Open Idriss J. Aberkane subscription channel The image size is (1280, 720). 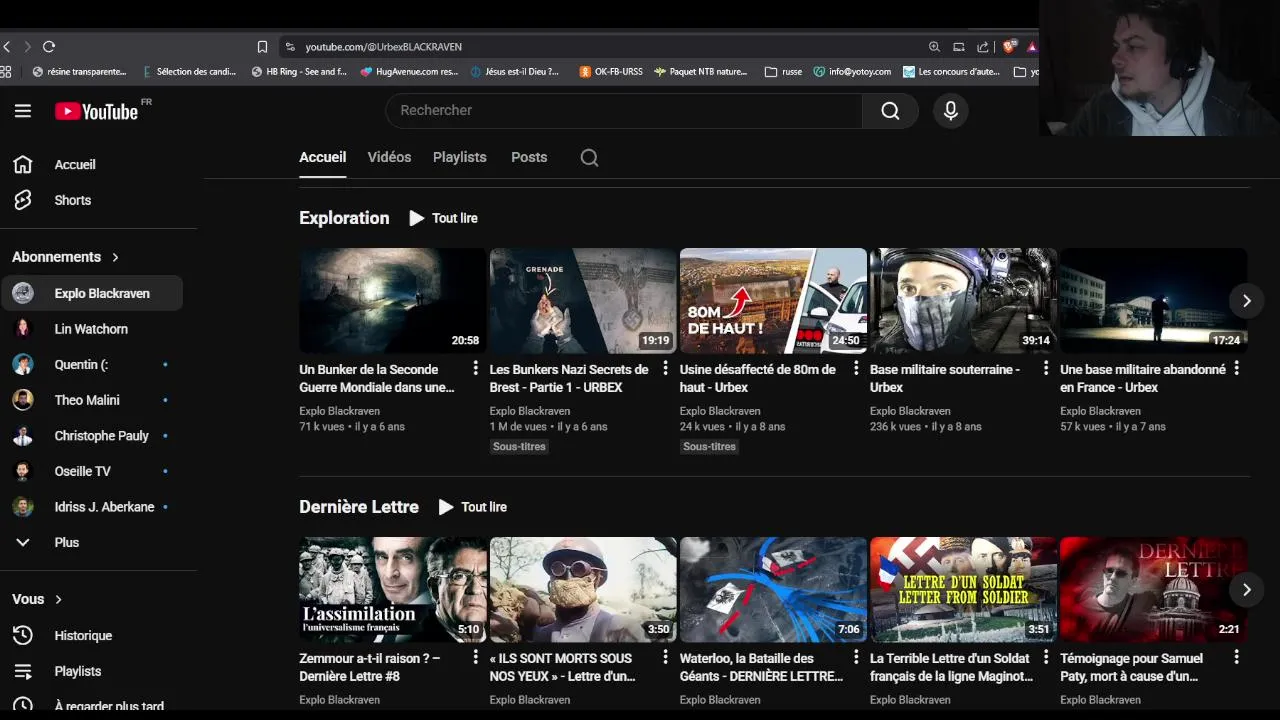pos(91,507)
